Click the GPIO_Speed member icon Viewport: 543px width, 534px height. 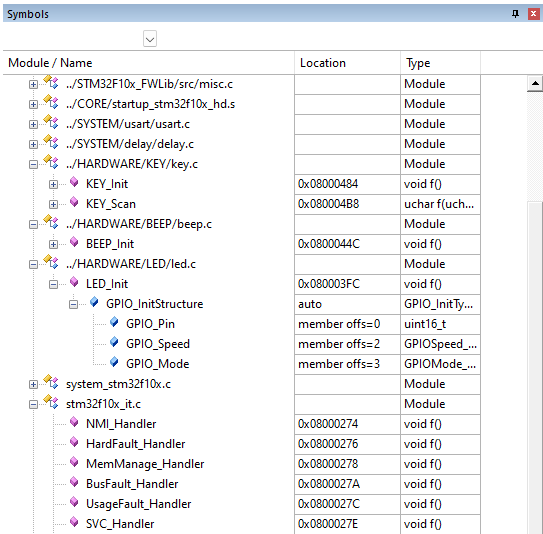[x=114, y=342]
